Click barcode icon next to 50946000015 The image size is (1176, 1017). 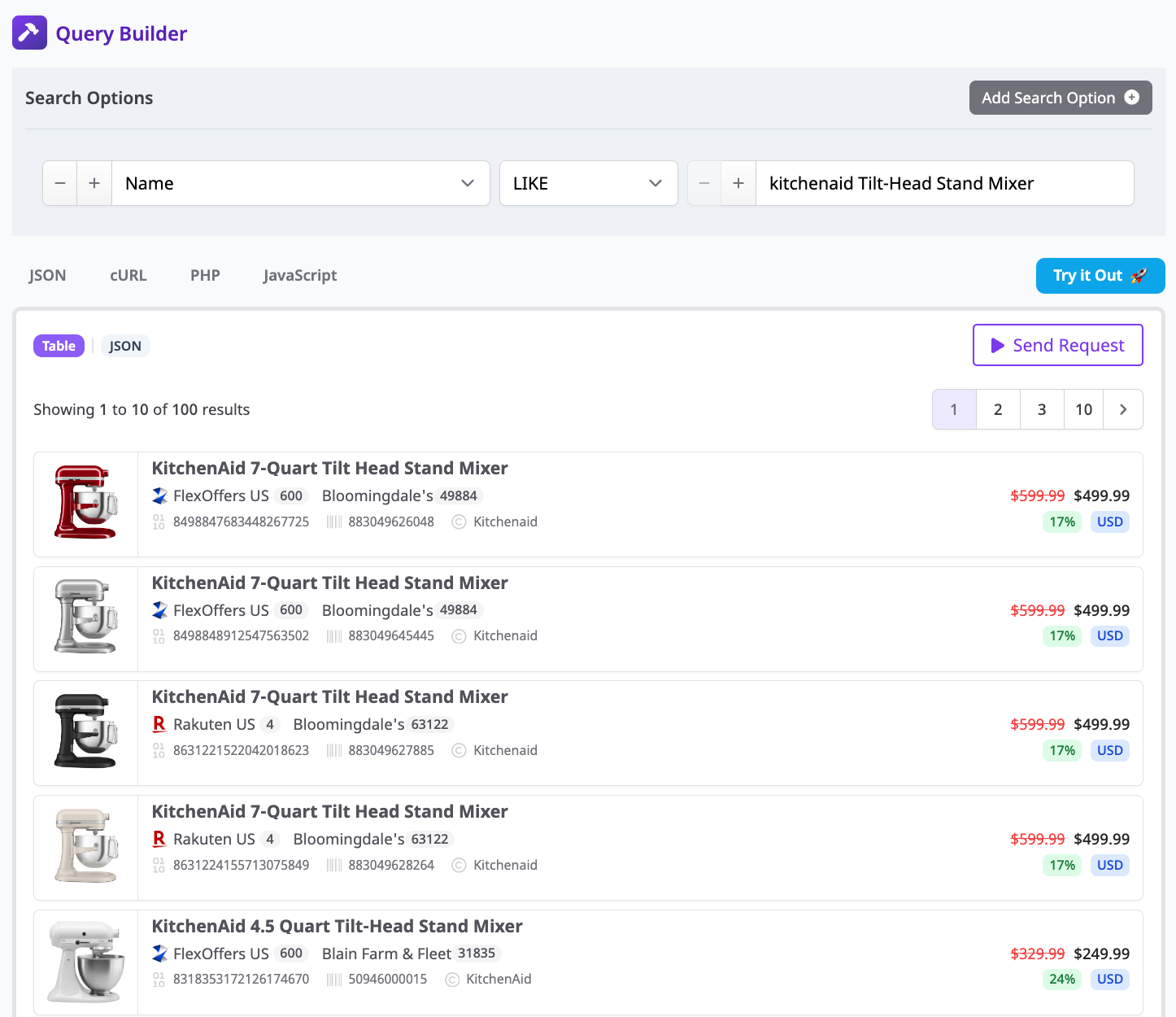(333, 979)
